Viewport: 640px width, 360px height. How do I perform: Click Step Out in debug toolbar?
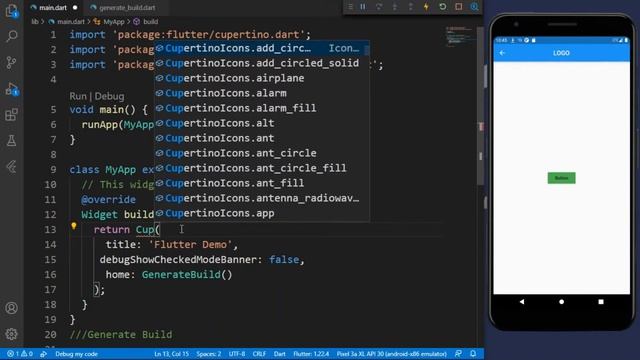pyautogui.click(x=411, y=7)
